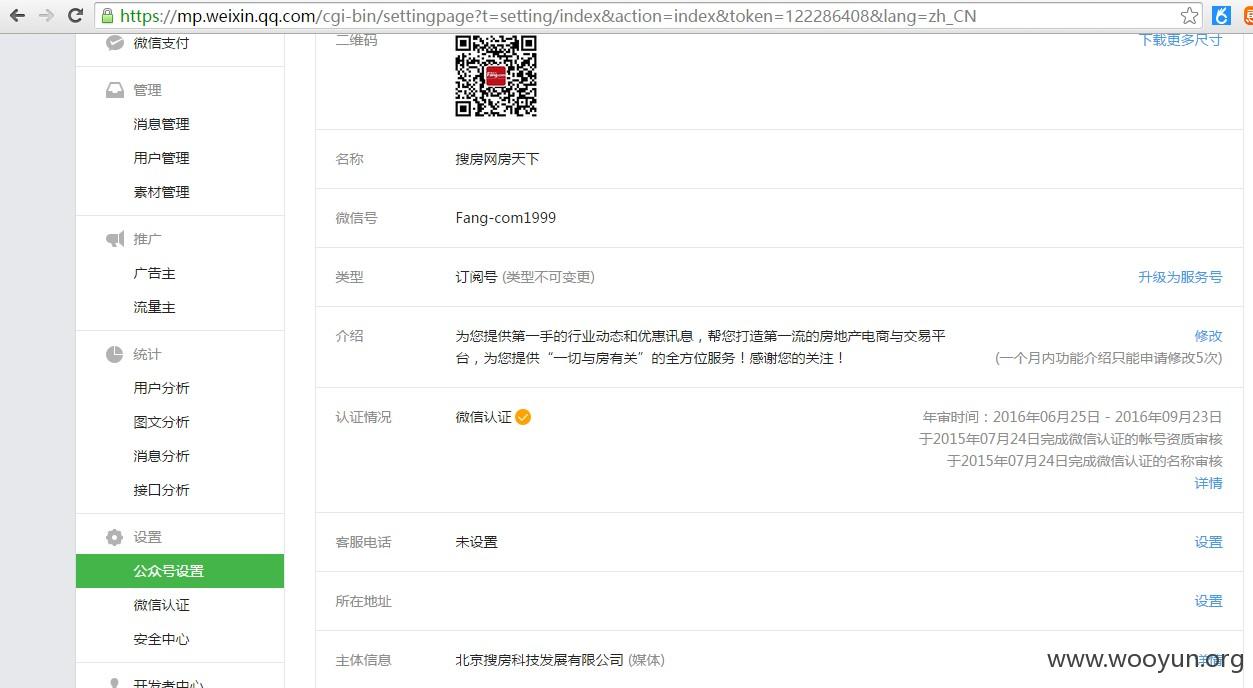The image size is (1253, 688).
Task: Click the 推广 megaphone icon
Action: pyautogui.click(x=115, y=239)
